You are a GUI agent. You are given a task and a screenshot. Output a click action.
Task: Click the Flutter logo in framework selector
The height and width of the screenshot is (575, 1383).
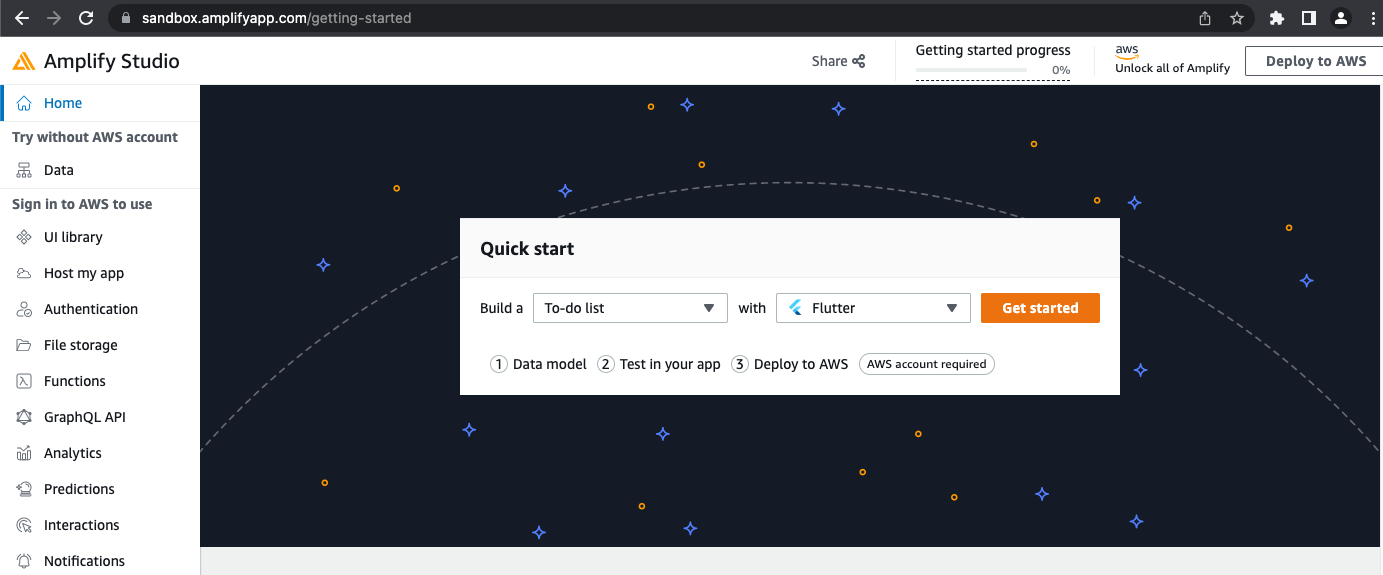click(796, 308)
